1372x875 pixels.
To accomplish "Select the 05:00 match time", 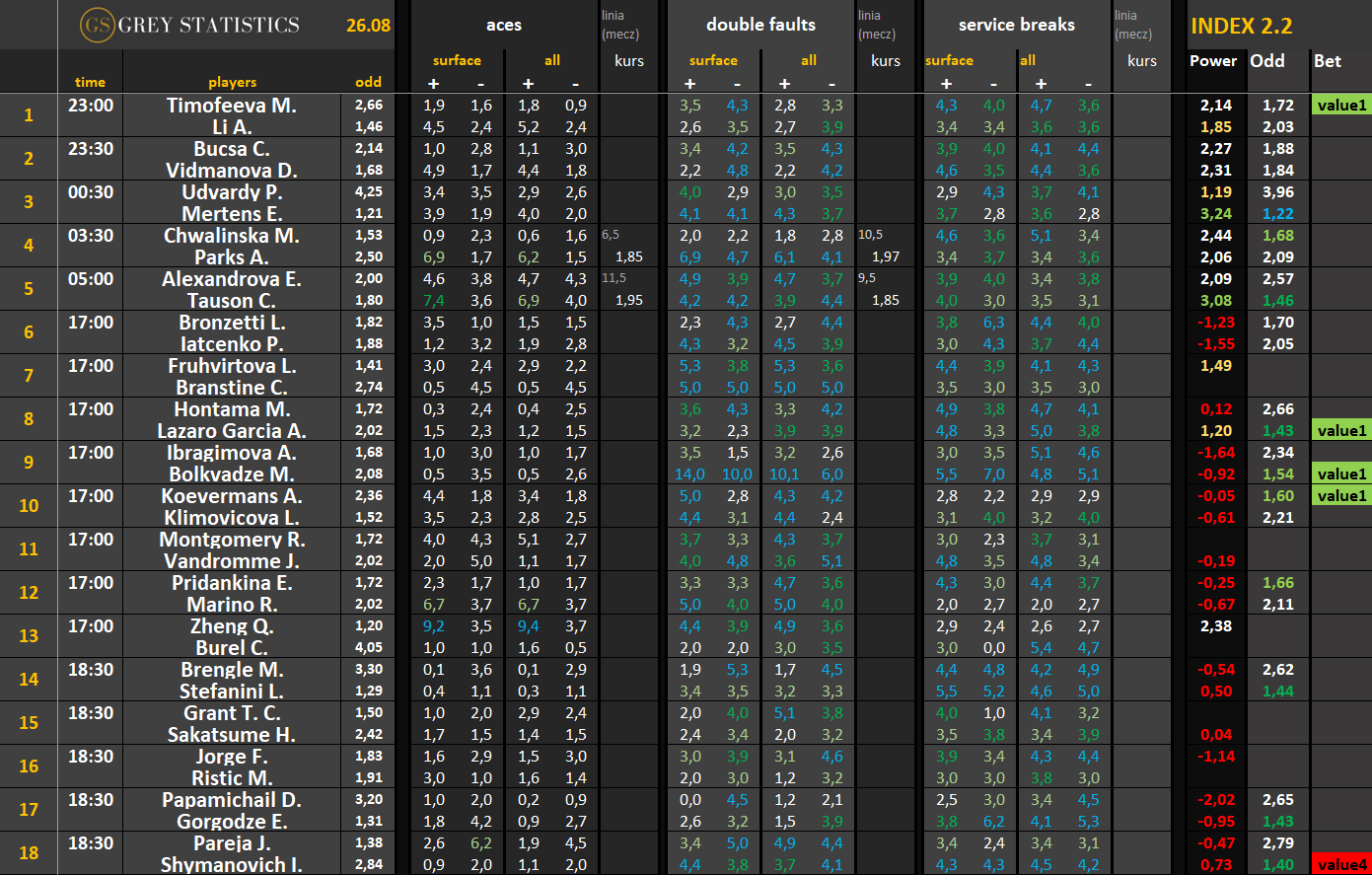I will click(90, 278).
